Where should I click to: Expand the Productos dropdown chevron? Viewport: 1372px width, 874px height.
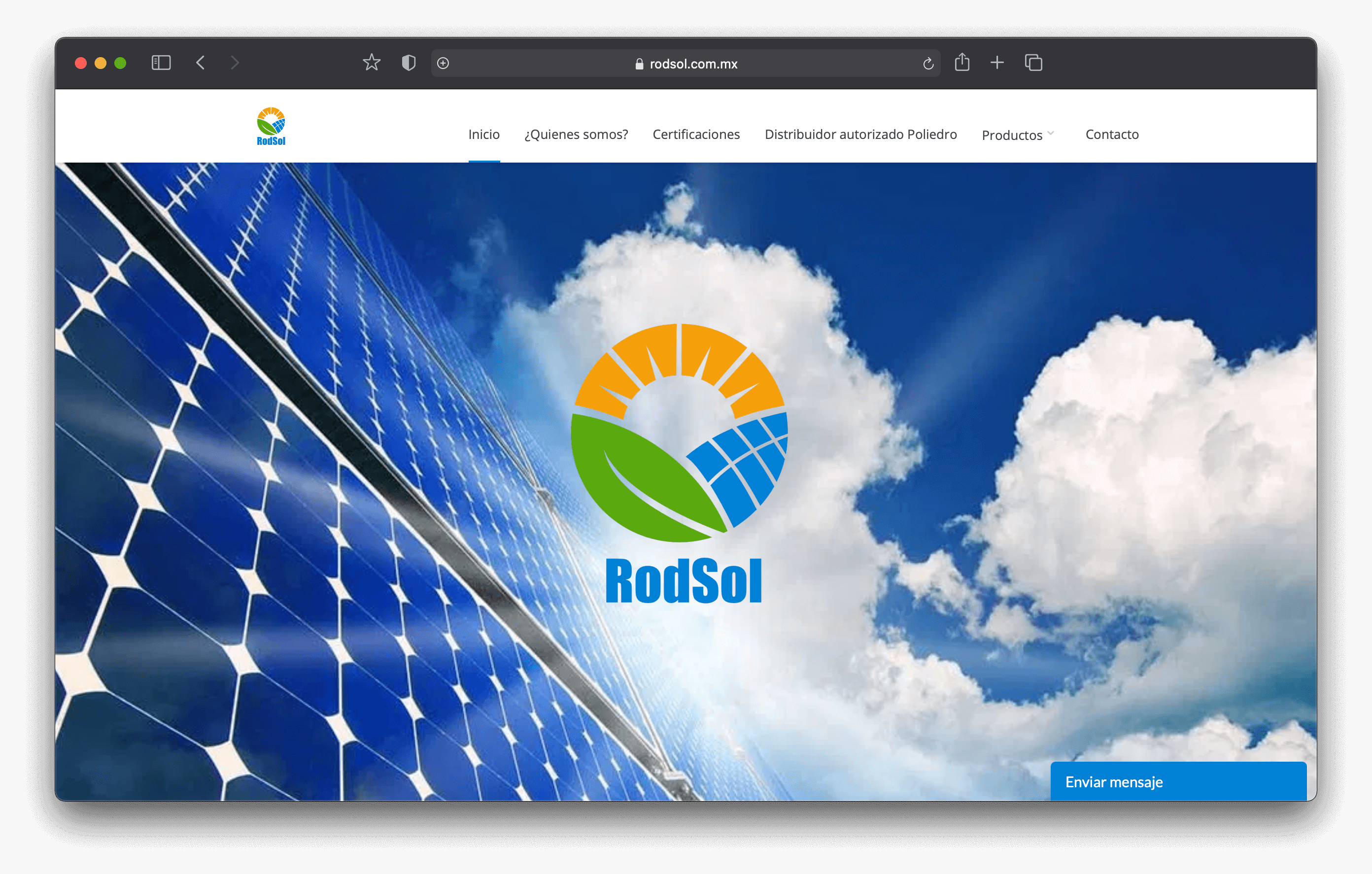click(1051, 134)
